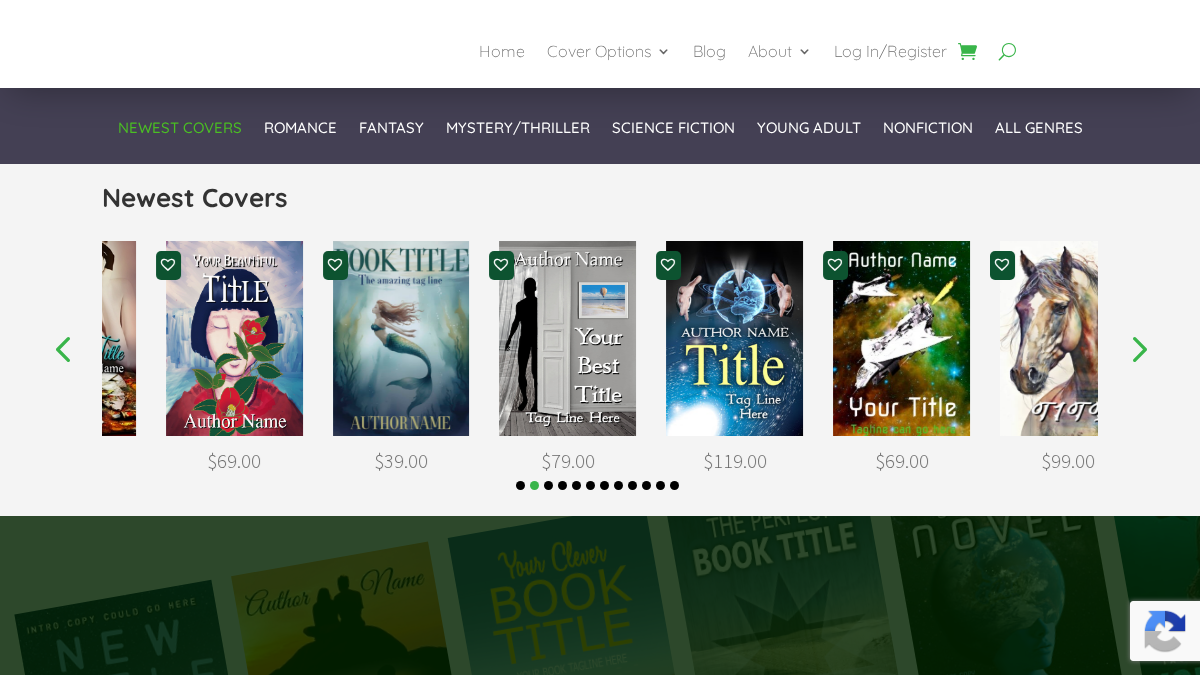Select the Newest Covers tab
Viewport: 1200px width, 675px height.
click(180, 128)
